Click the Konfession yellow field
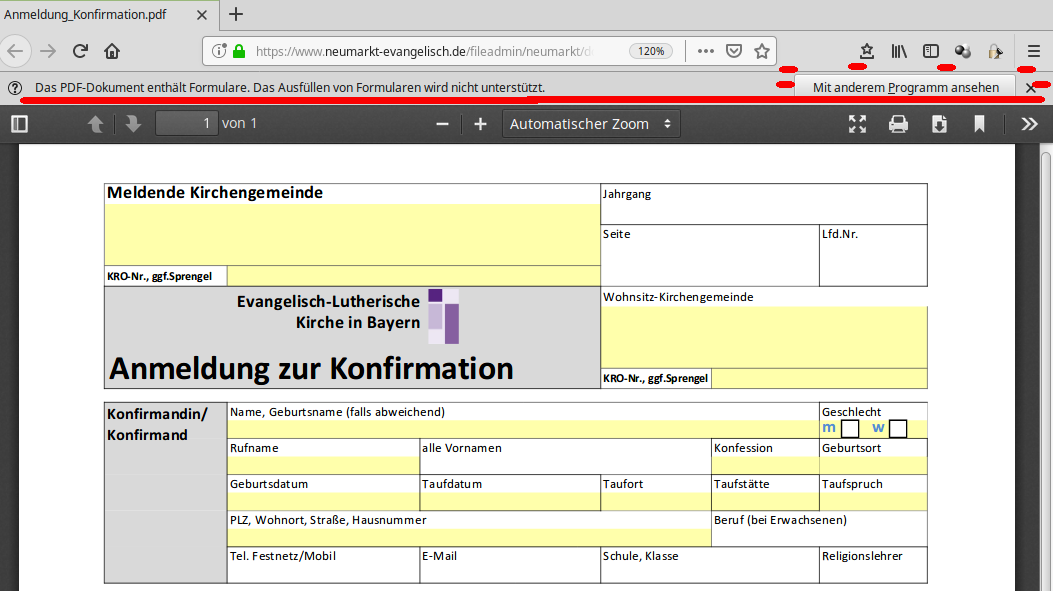1053x591 pixels. [x=765, y=465]
